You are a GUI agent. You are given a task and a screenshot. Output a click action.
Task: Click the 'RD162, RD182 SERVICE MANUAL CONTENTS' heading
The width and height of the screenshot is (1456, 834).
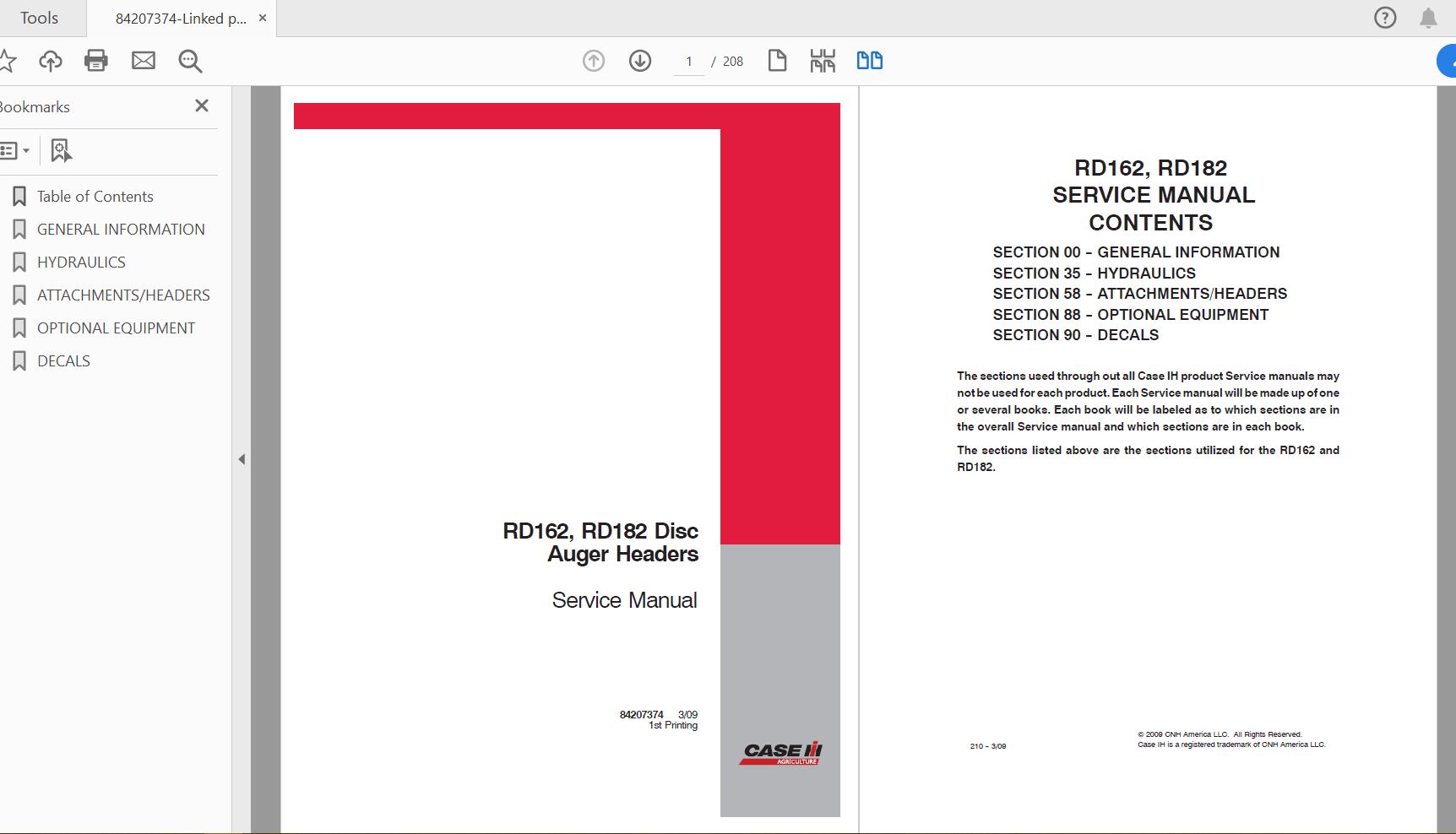pos(1153,195)
